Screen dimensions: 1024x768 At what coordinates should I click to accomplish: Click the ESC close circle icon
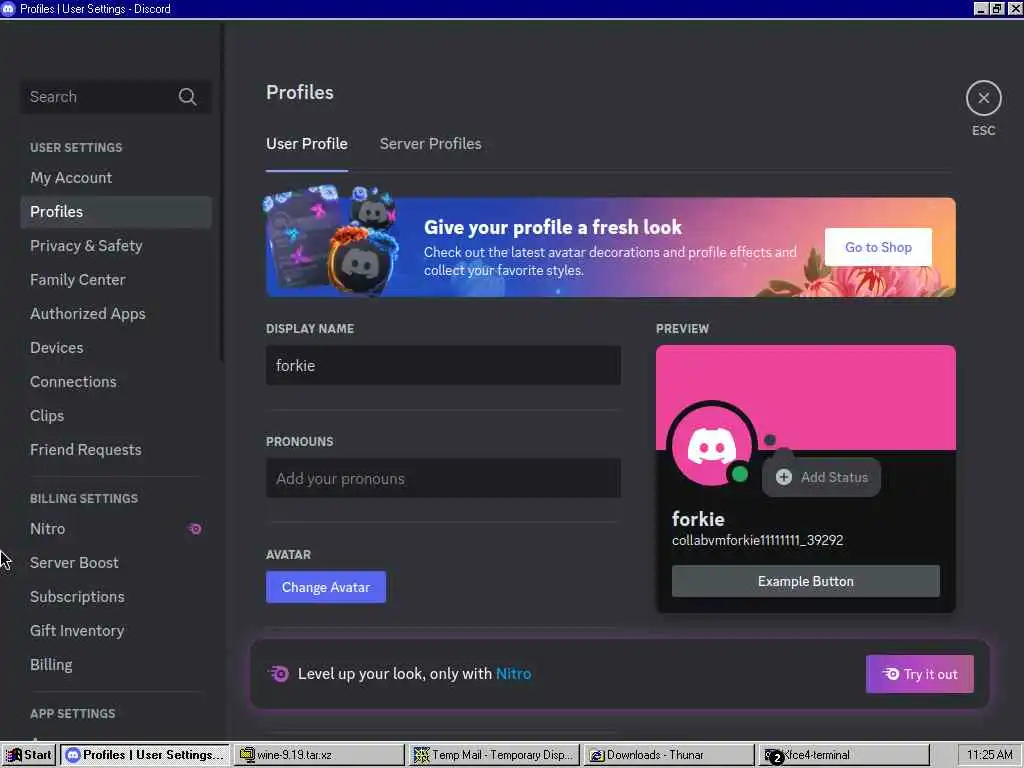pyautogui.click(x=984, y=98)
